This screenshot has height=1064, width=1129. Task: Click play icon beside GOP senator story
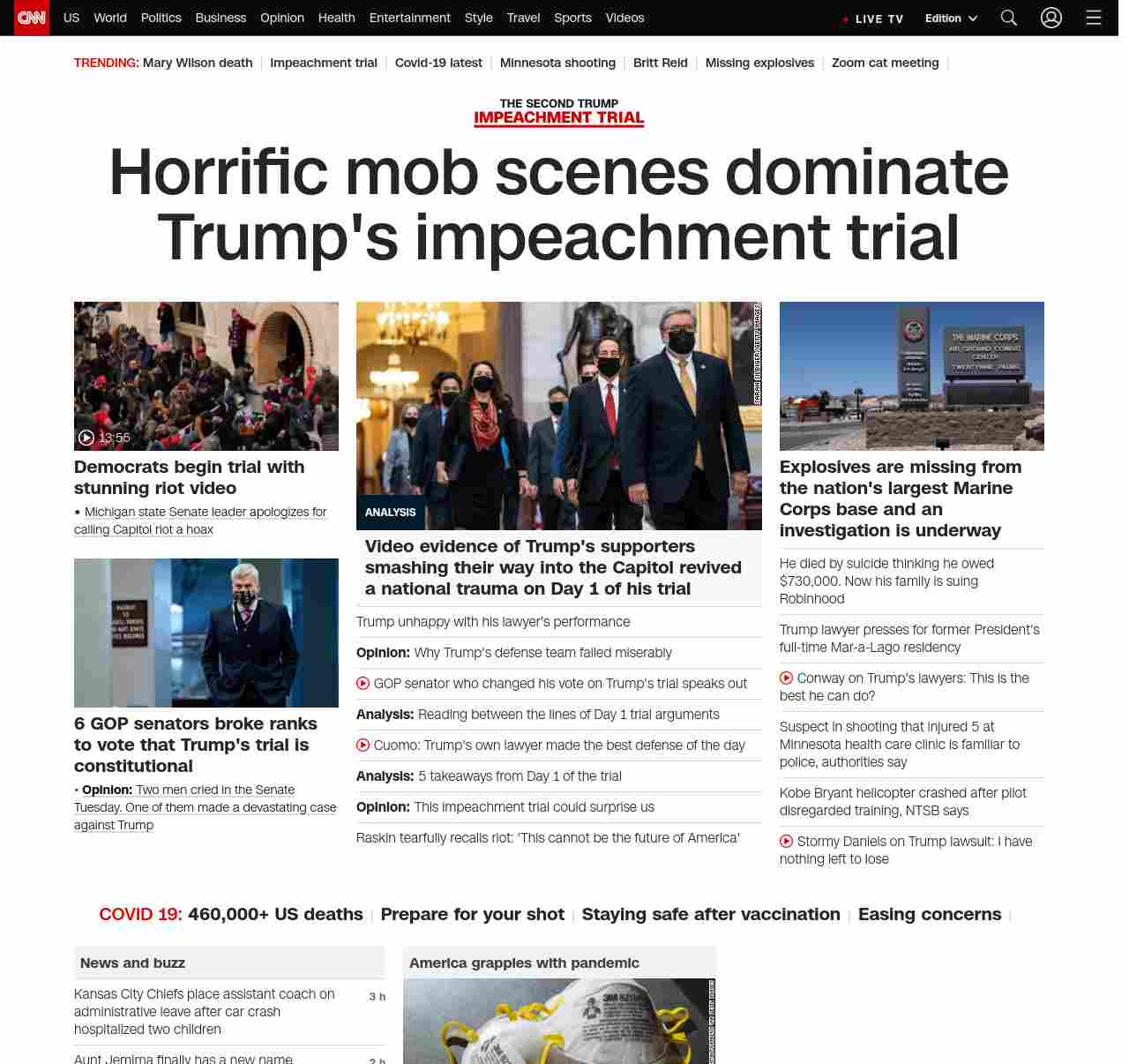tap(363, 684)
